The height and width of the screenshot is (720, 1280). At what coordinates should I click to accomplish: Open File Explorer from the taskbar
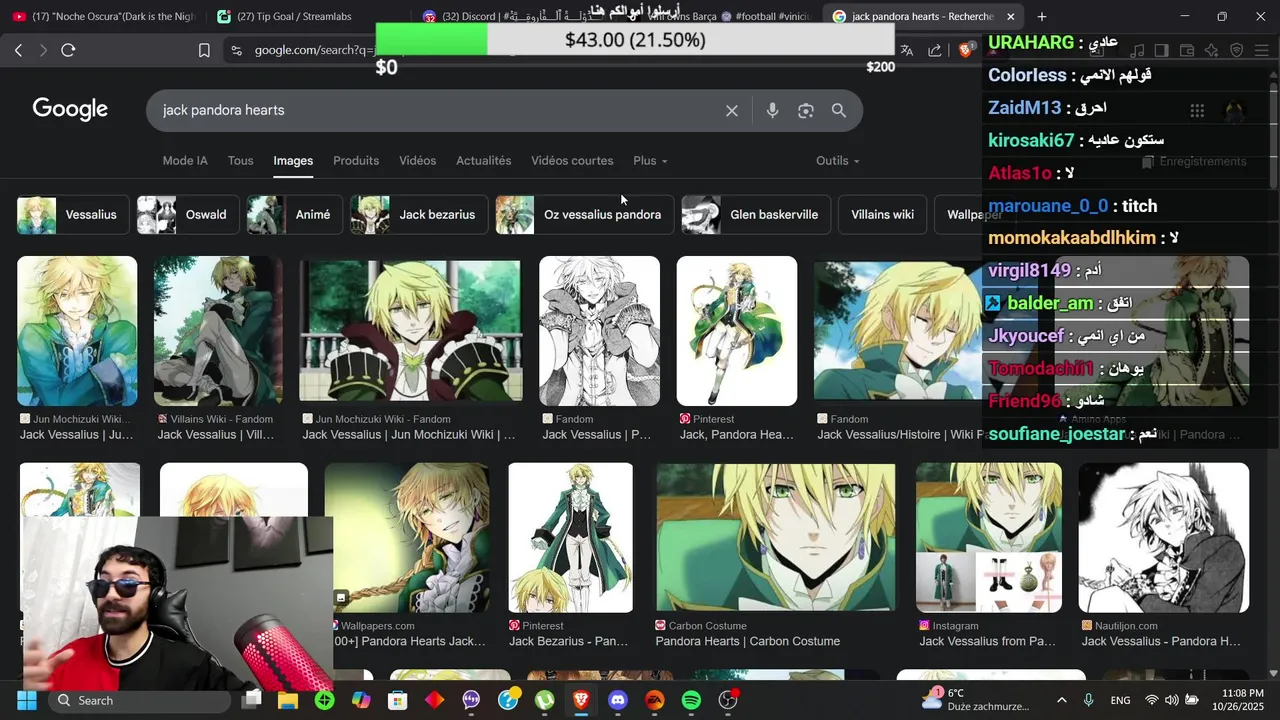(x=288, y=700)
